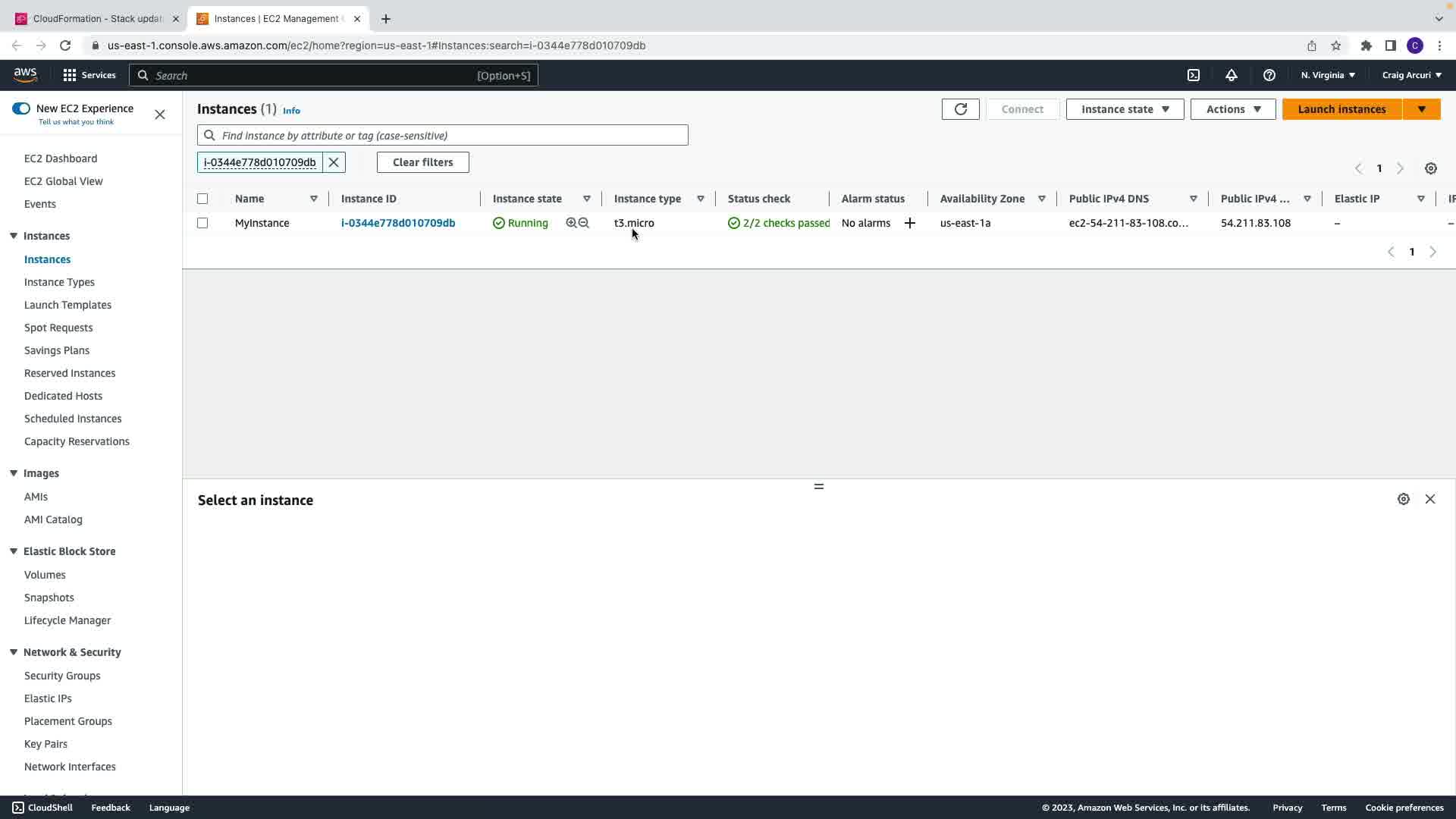The height and width of the screenshot is (819, 1456).
Task: Open the Instance state dropdown
Action: pyautogui.click(x=1125, y=109)
